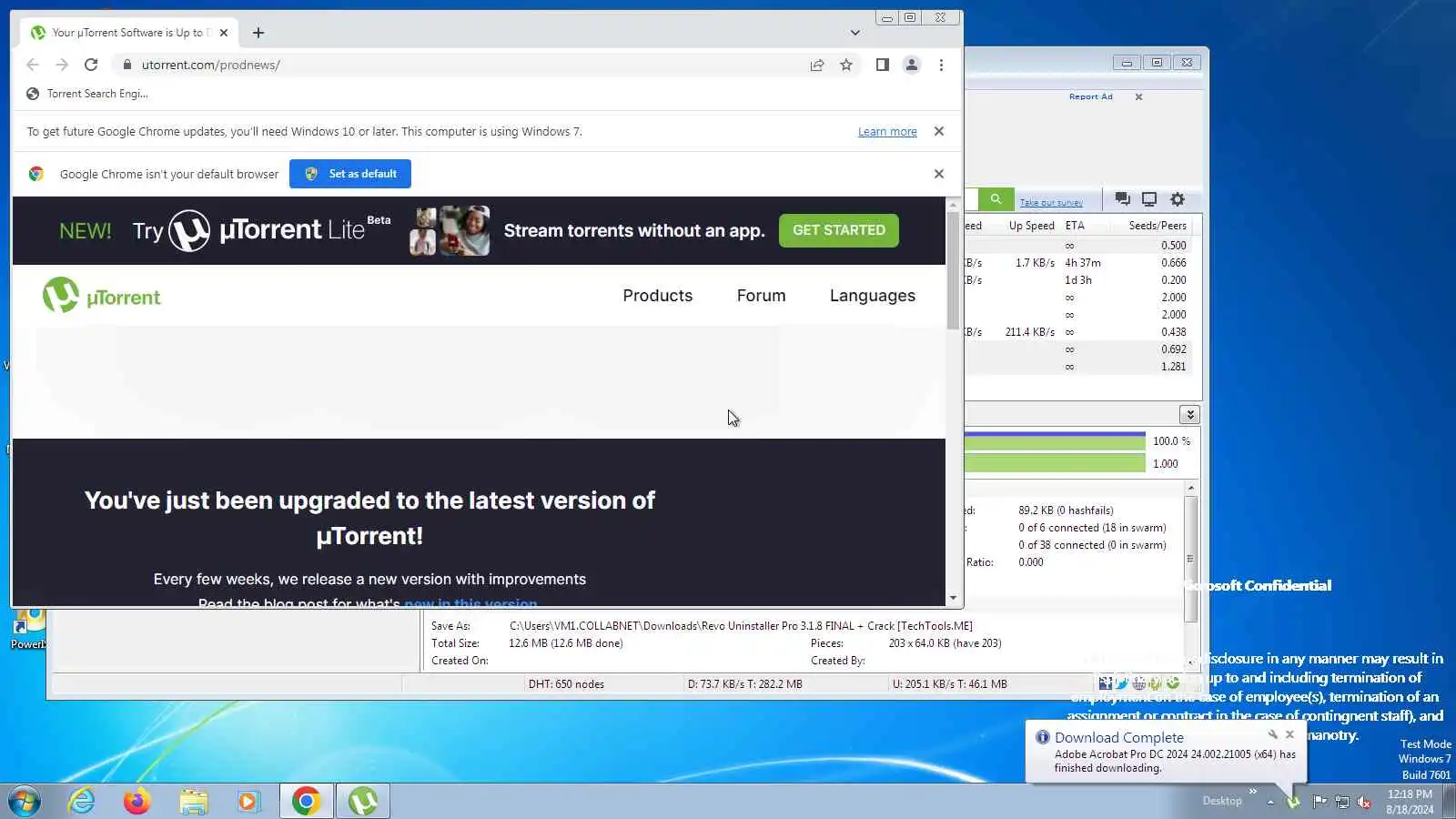Expand Chrome's tab search dropdown
Image resolution: width=1456 pixels, height=819 pixels.
pos(855,33)
